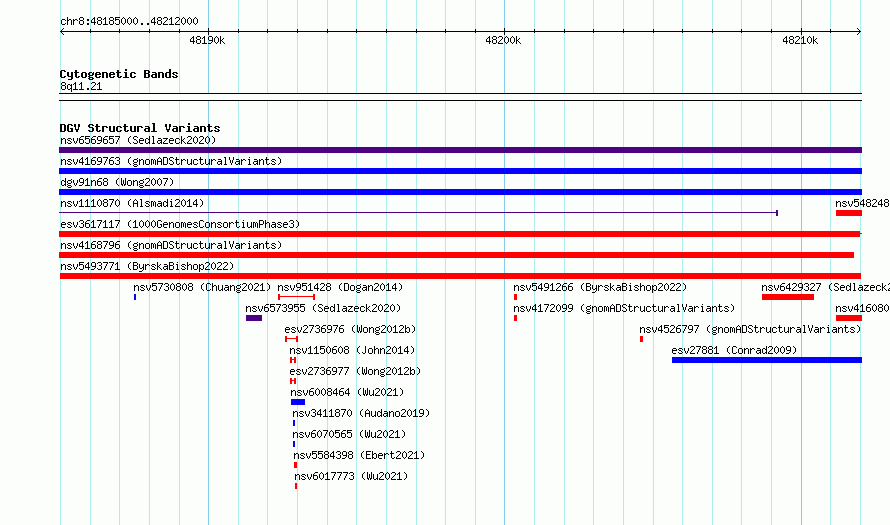The height and width of the screenshot is (525, 890).
Task: Open nsv4526797 (gnomADStructuralVariants) label
Action: [x=750, y=329]
